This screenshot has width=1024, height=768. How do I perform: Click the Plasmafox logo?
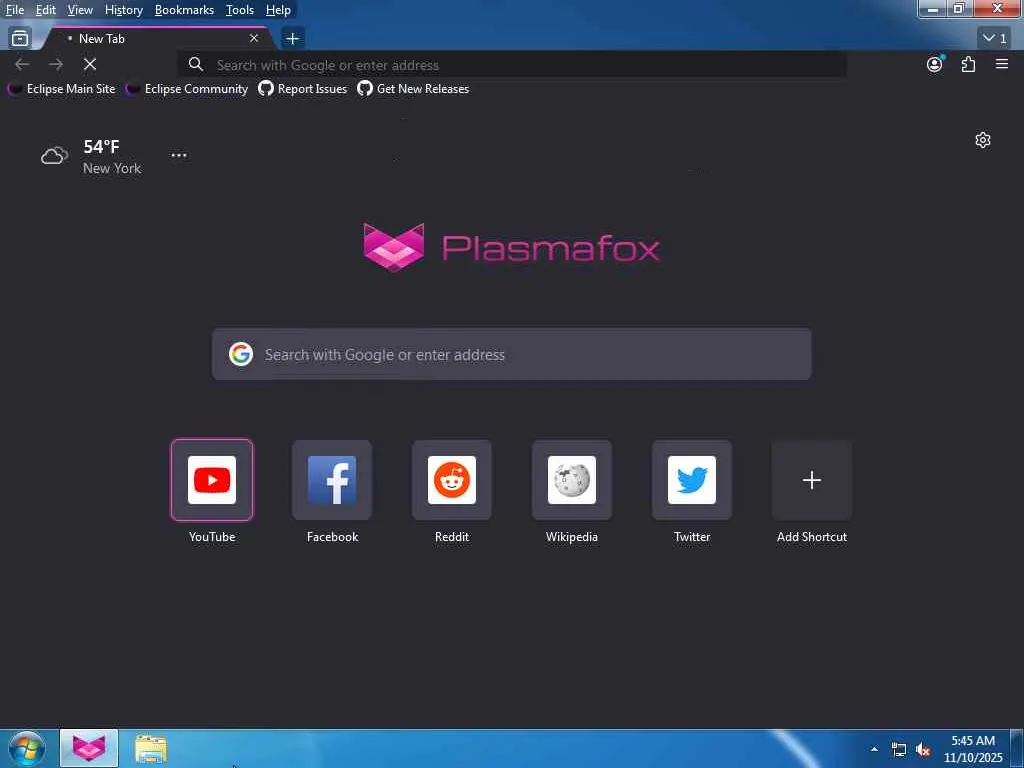click(x=511, y=248)
